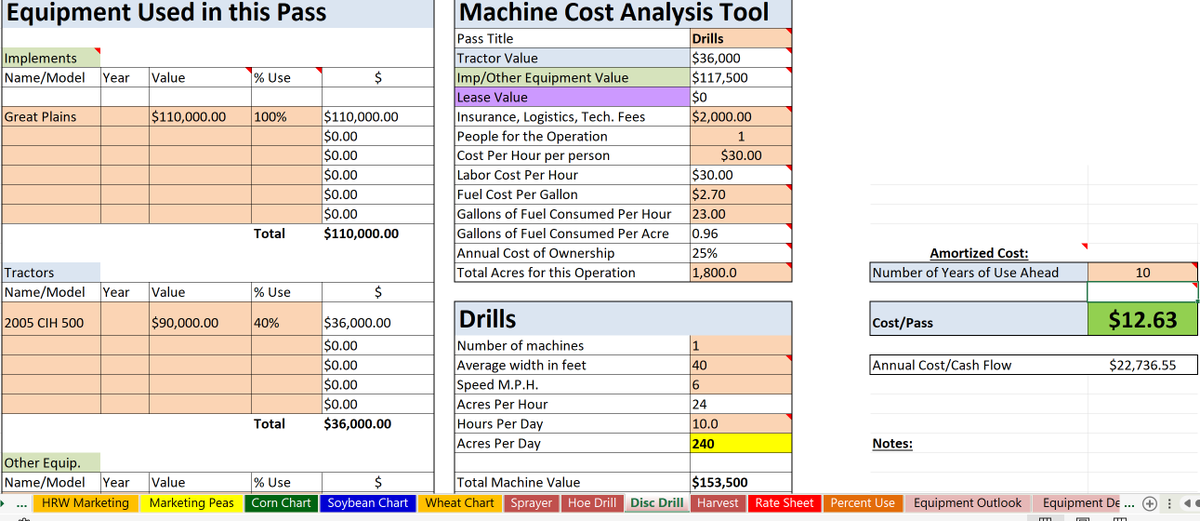Select the 100% use cell for Great Plains
1200x521 pixels.
coord(285,117)
